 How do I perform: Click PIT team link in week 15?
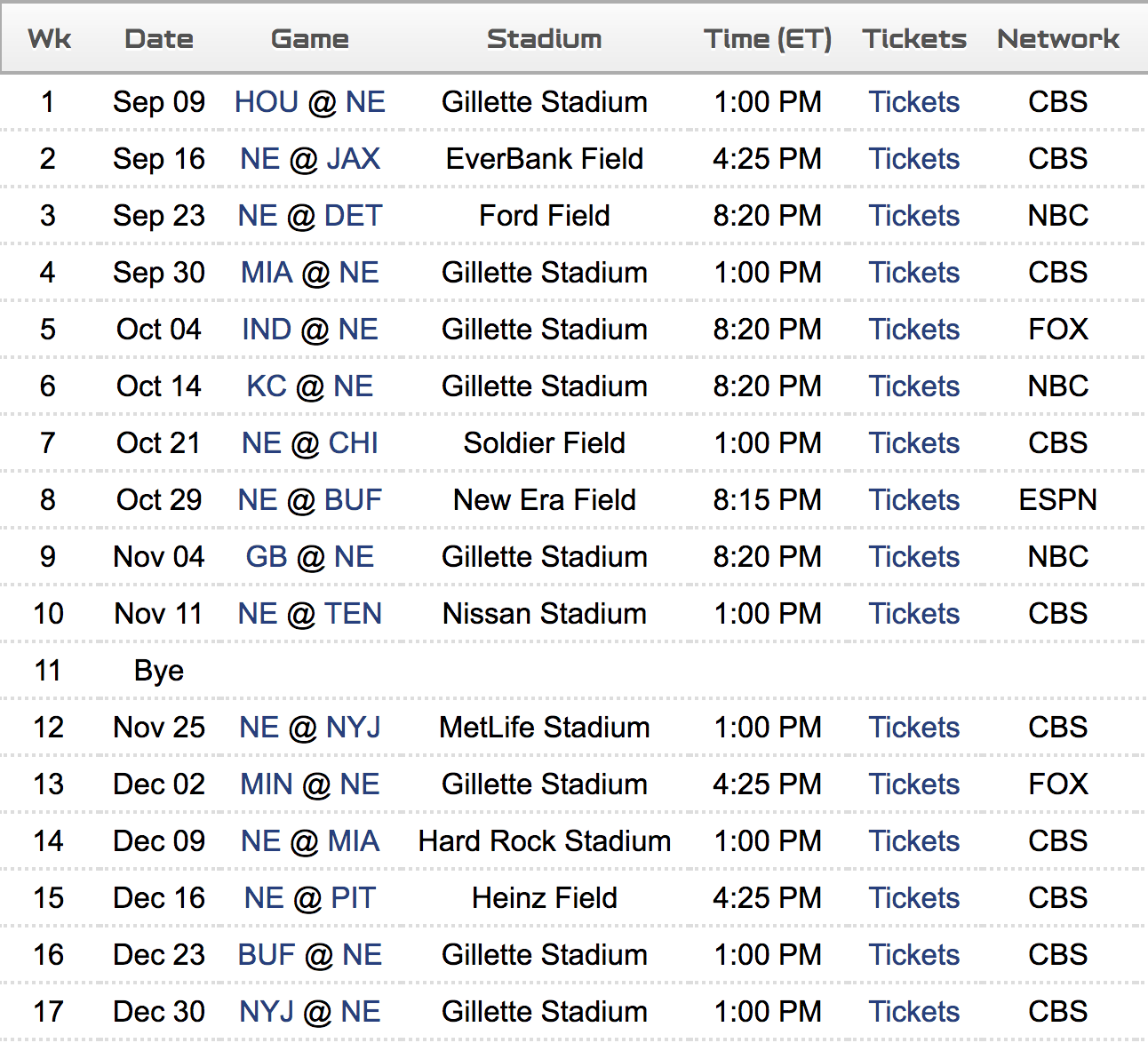click(353, 898)
